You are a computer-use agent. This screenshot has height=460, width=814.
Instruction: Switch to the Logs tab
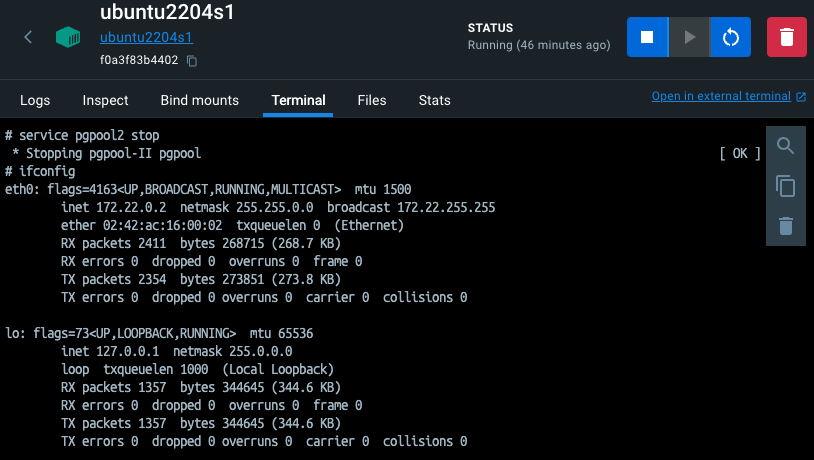35,100
